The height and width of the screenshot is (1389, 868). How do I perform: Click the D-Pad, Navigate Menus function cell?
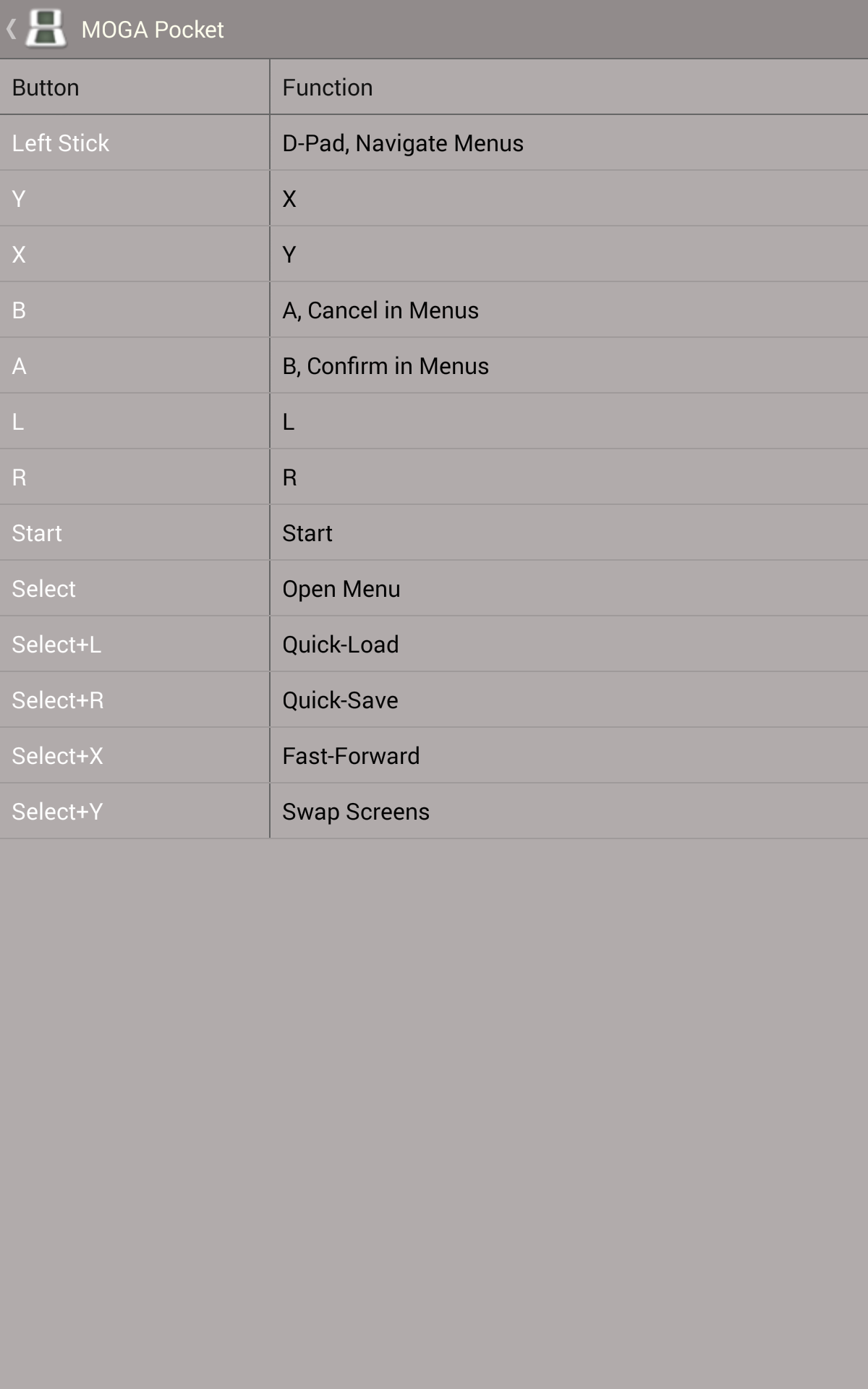pos(402,143)
